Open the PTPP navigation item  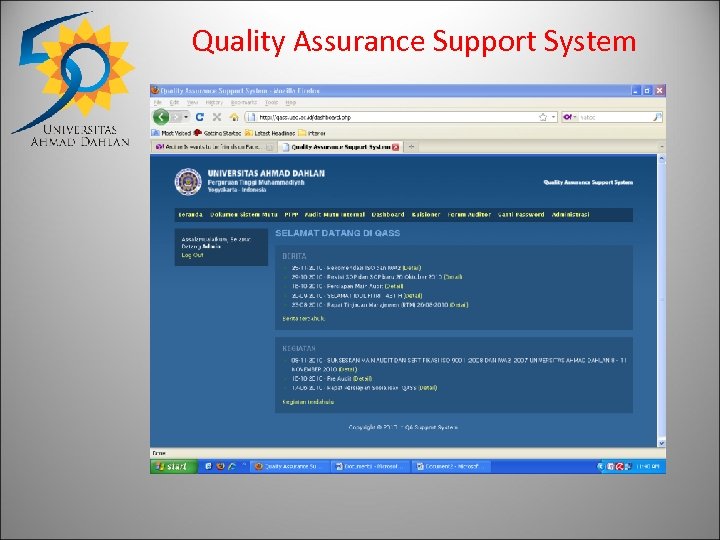coord(291,214)
